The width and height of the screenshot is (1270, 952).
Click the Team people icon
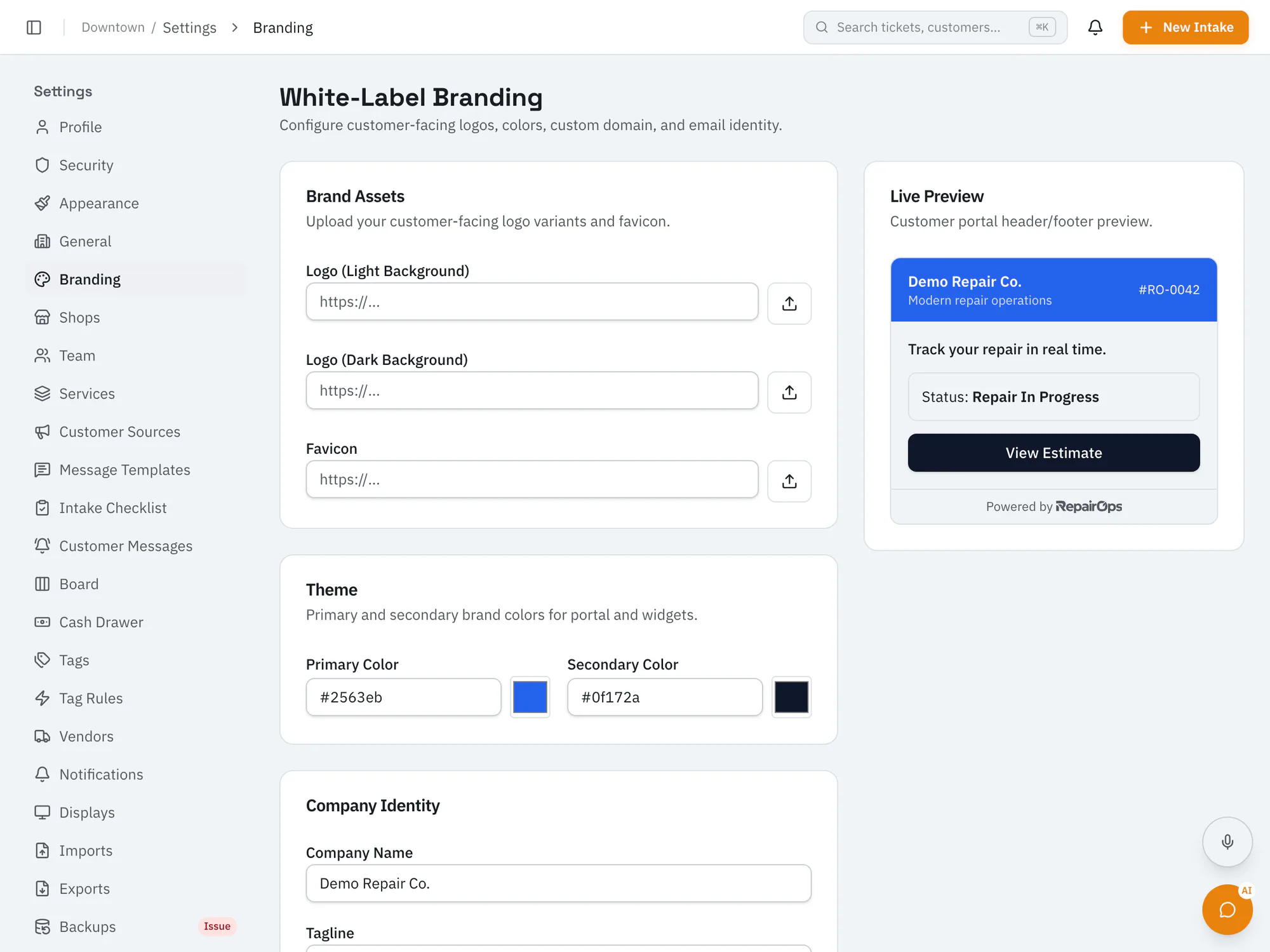43,355
